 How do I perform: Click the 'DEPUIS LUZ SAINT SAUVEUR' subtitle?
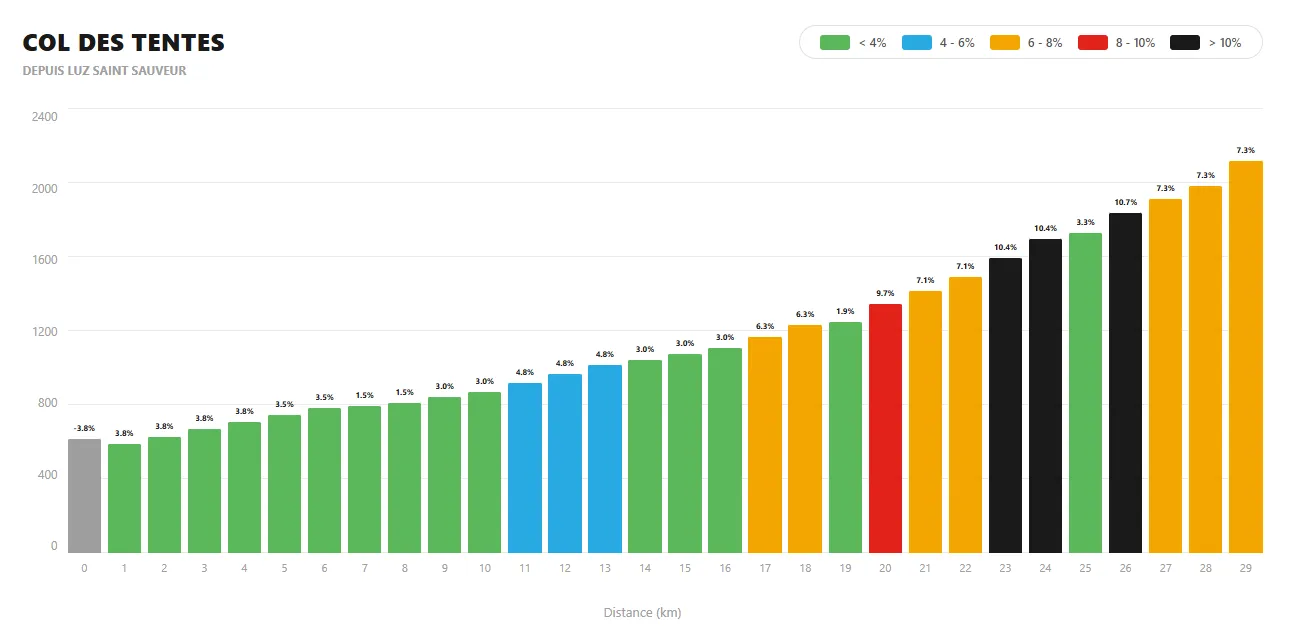(x=104, y=71)
